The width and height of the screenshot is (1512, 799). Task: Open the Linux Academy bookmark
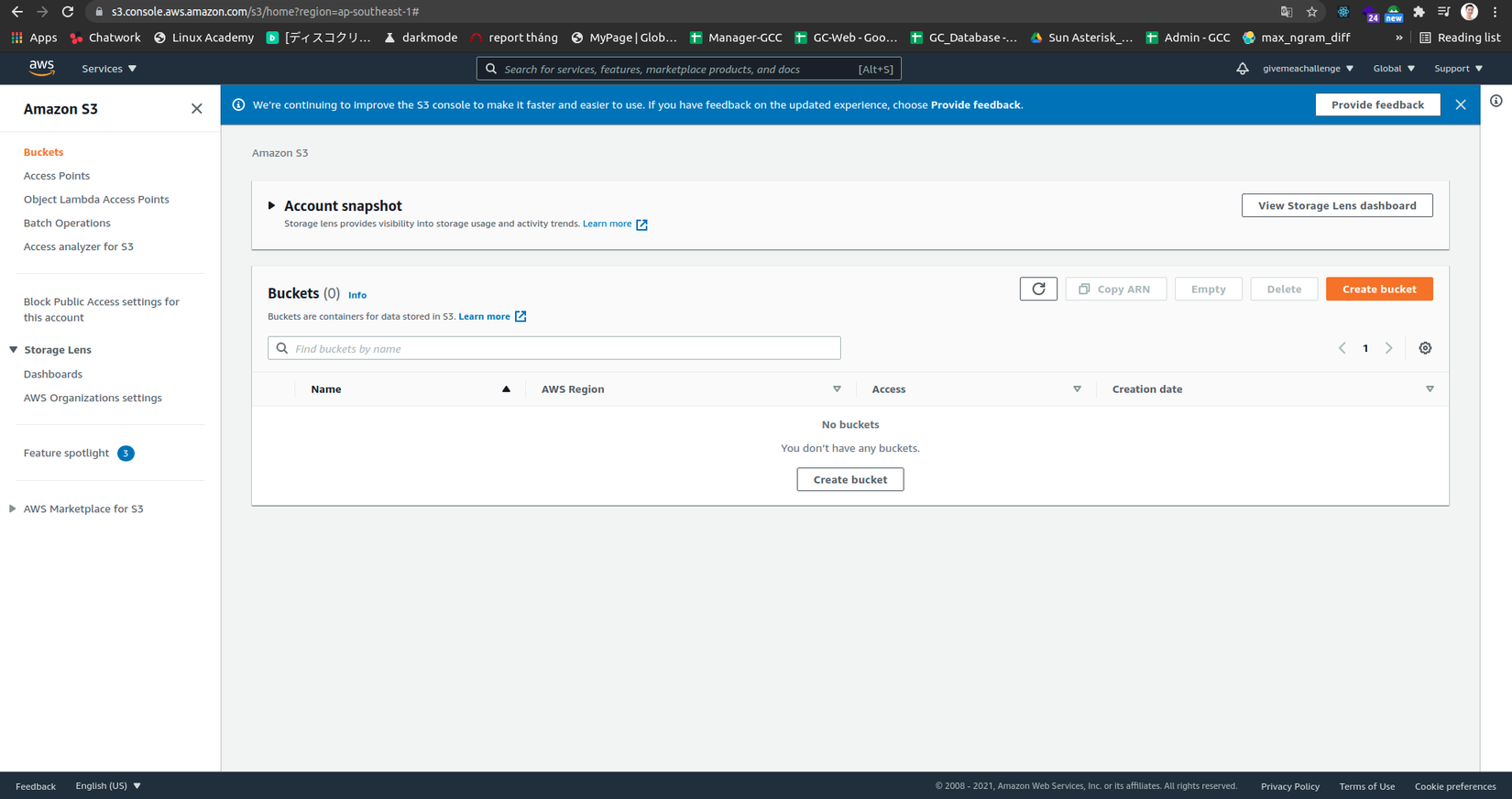[203, 38]
